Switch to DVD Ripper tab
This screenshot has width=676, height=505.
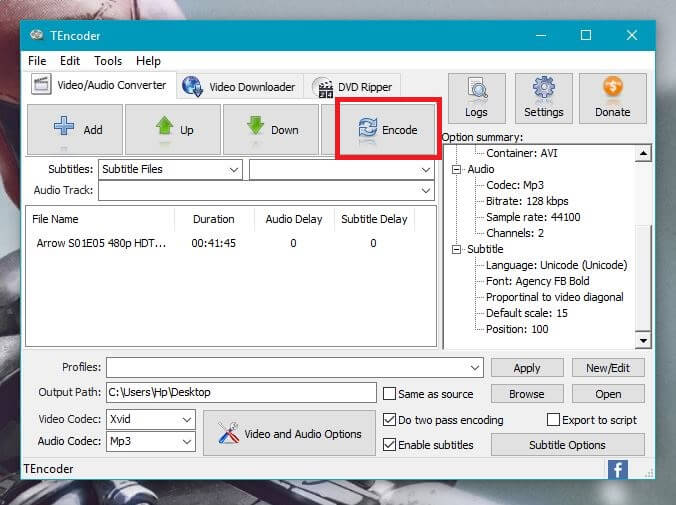353,87
